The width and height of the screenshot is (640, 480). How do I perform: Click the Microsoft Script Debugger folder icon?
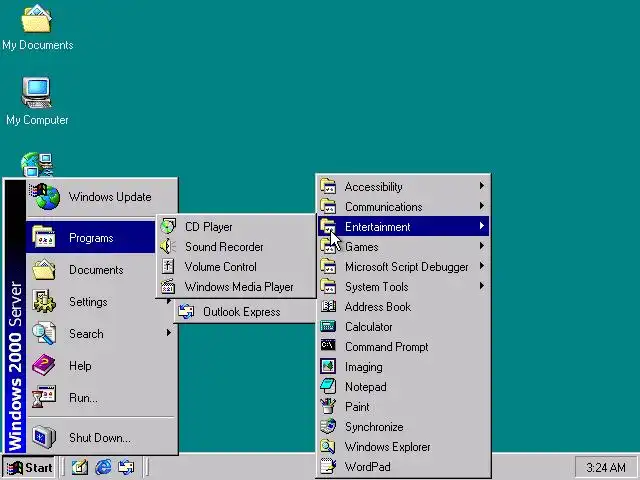point(328,266)
